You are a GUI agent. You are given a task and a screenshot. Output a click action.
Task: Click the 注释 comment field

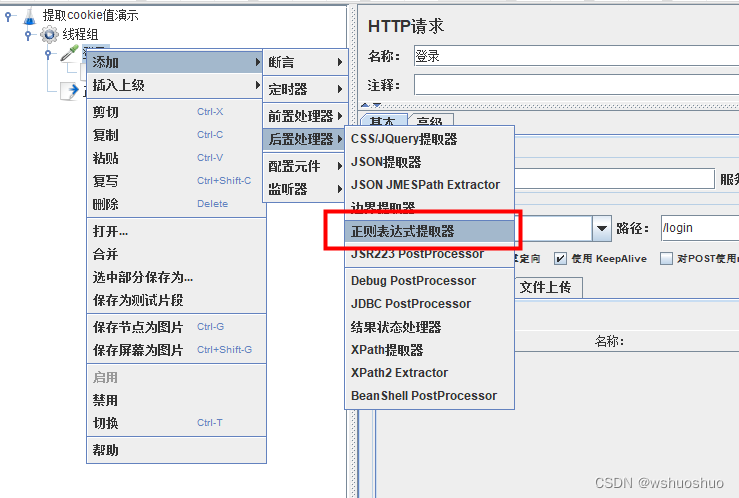tap(576, 85)
